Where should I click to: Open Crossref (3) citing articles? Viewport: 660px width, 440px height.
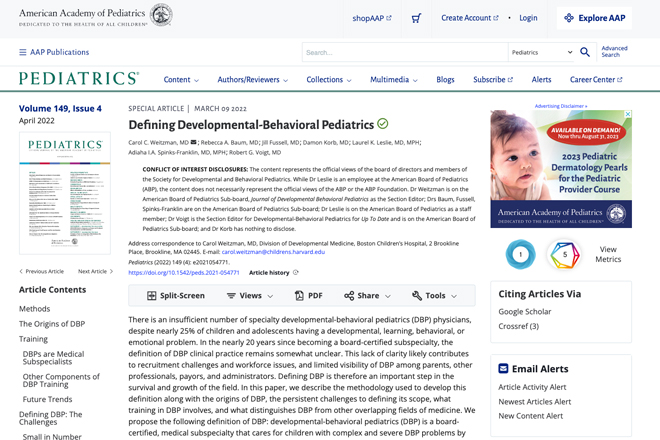519,326
